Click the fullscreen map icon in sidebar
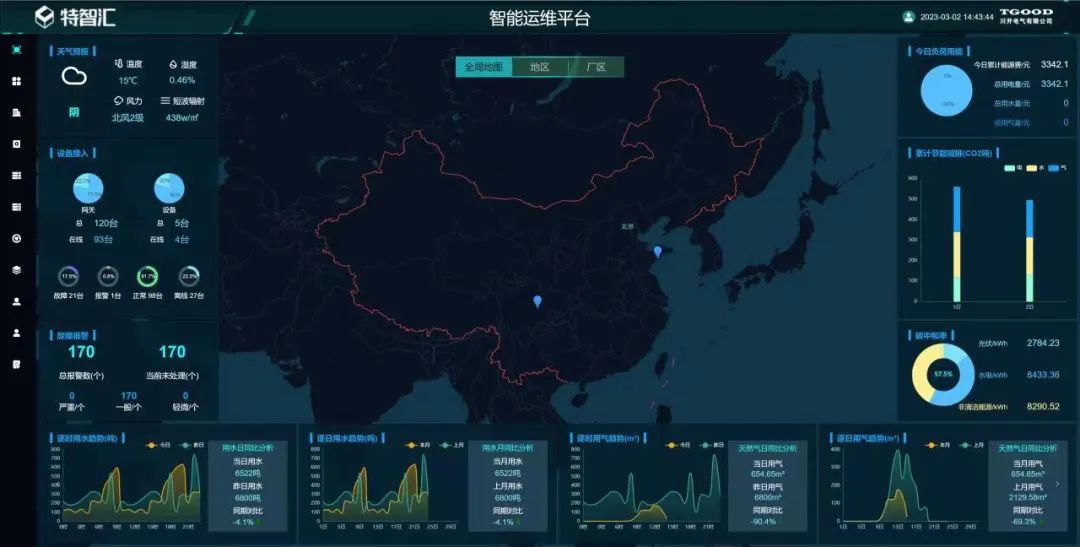The height and width of the screenshot is (547, 1080). [16, 50]
